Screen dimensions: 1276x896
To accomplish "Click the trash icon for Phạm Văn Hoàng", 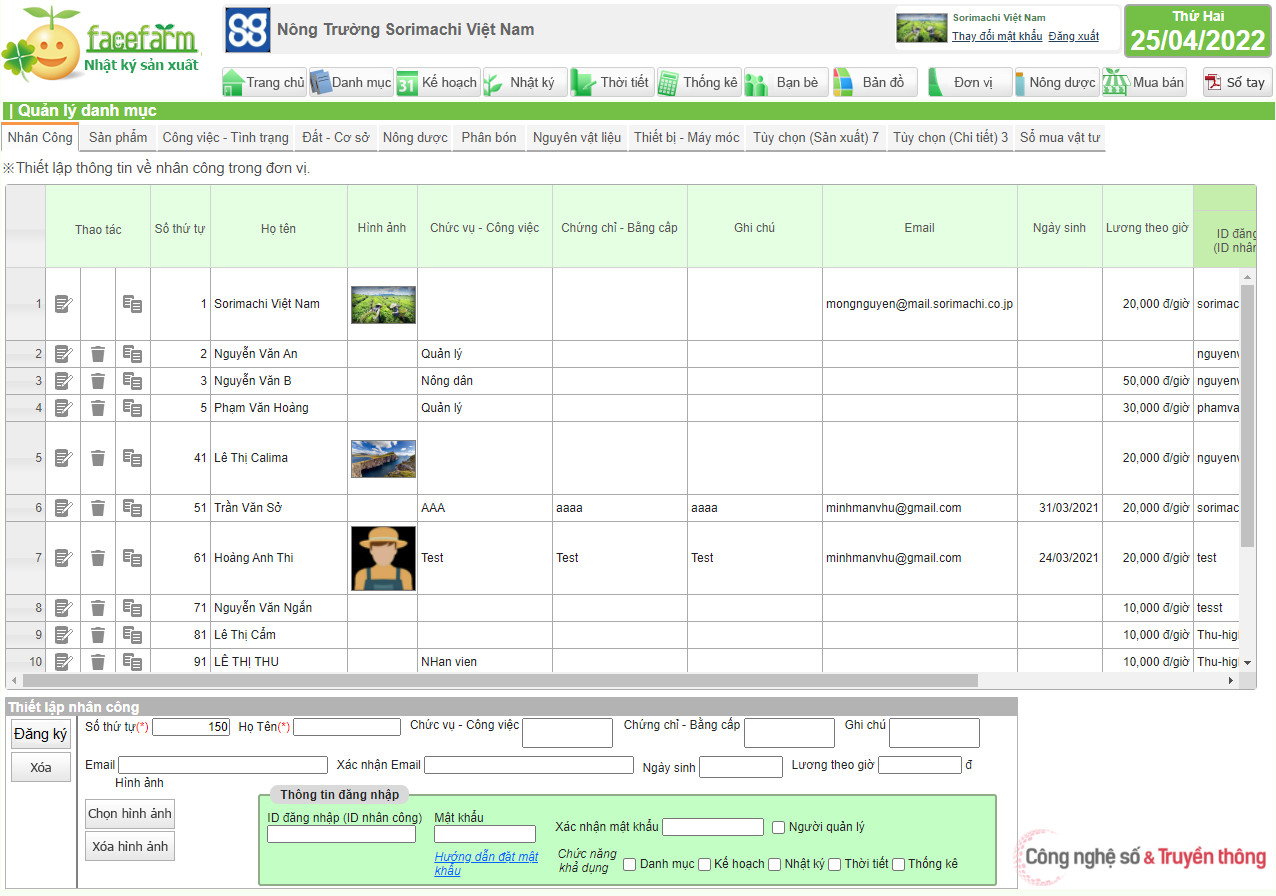I will coord(98,408).
